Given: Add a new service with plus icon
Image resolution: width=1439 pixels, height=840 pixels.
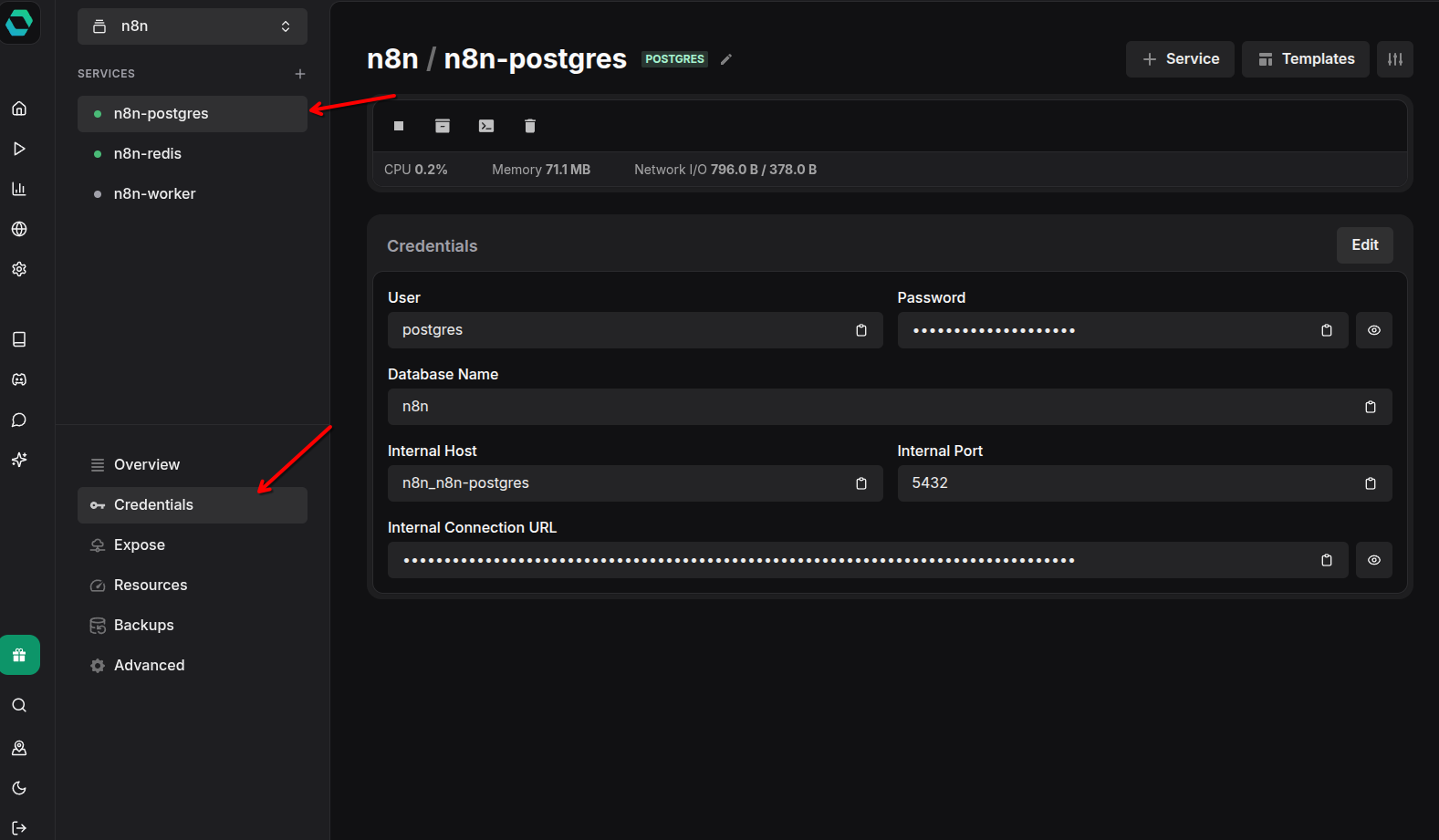Looking at the screenshot, I should [x=300, y=74].
